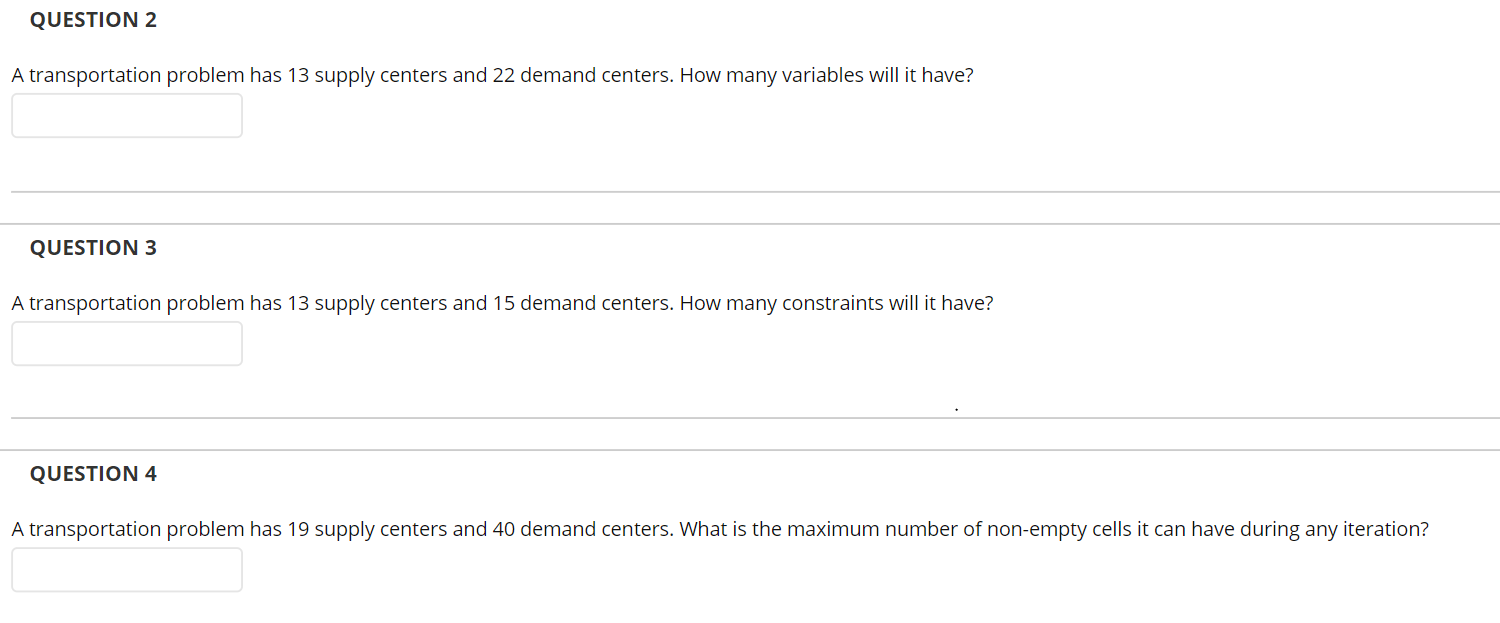Select the QUESTION 3 heading
Viewport: 1500px width, 623px height.
click(93, 247)
